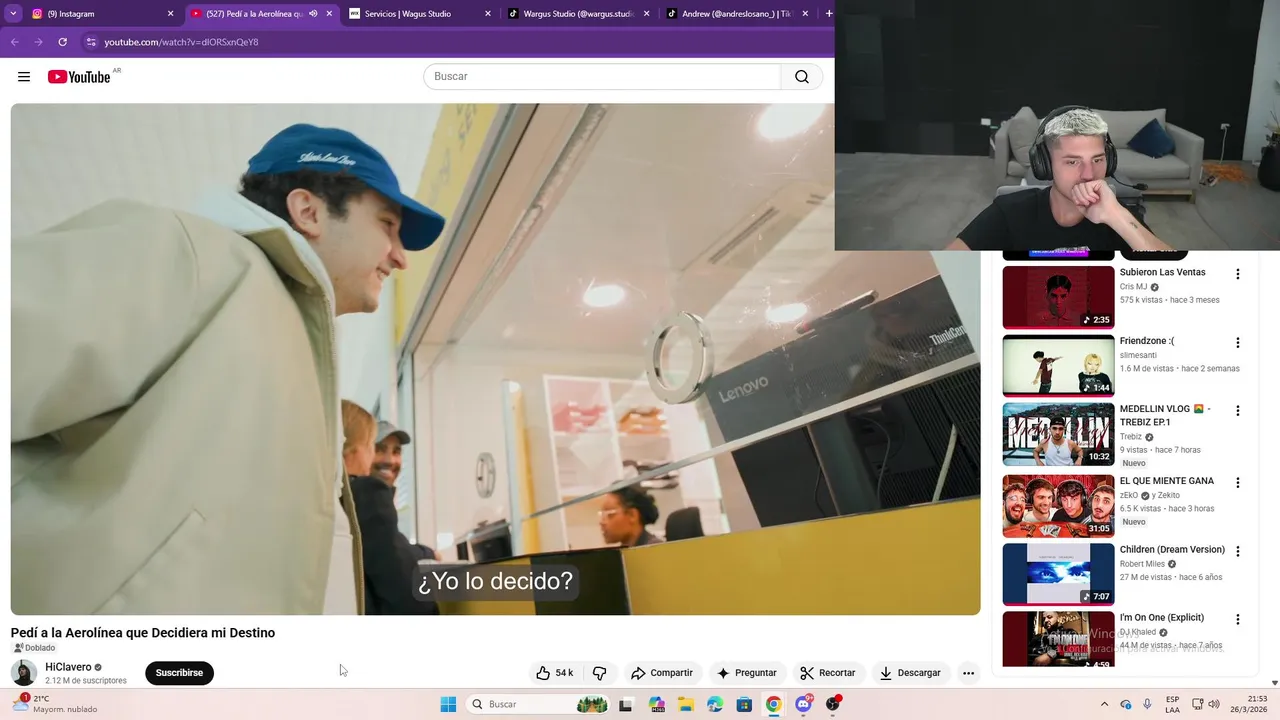Open the volume speaker tray icon
Screen dimensions: 1280x720
pos(1215,704)
